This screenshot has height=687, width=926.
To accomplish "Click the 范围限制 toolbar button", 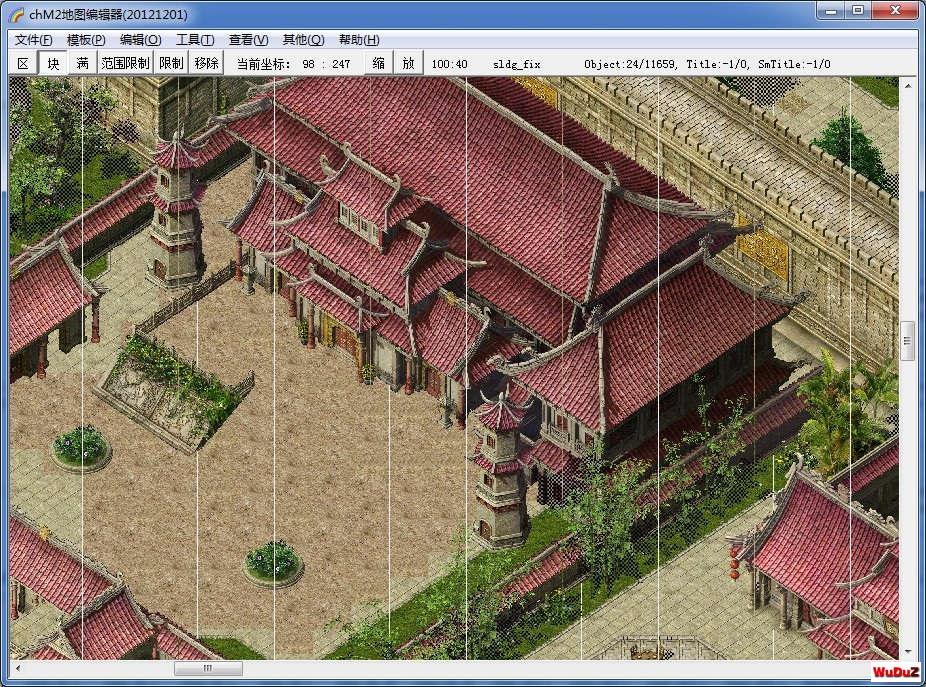I will coord(125,63).
